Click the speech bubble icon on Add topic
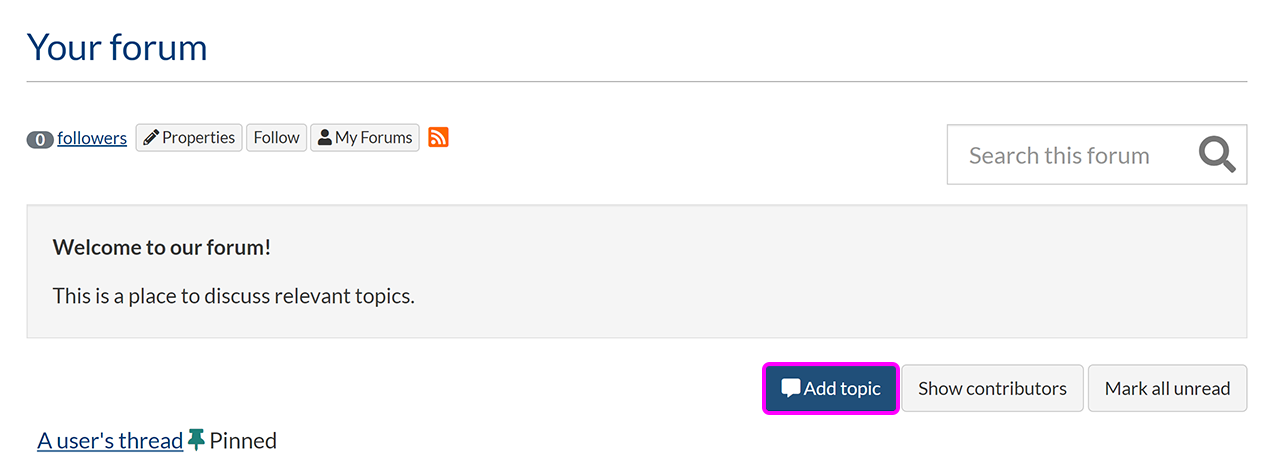Image resolution: width=1274 pixels, height=465 pixels. click(790, 388)
